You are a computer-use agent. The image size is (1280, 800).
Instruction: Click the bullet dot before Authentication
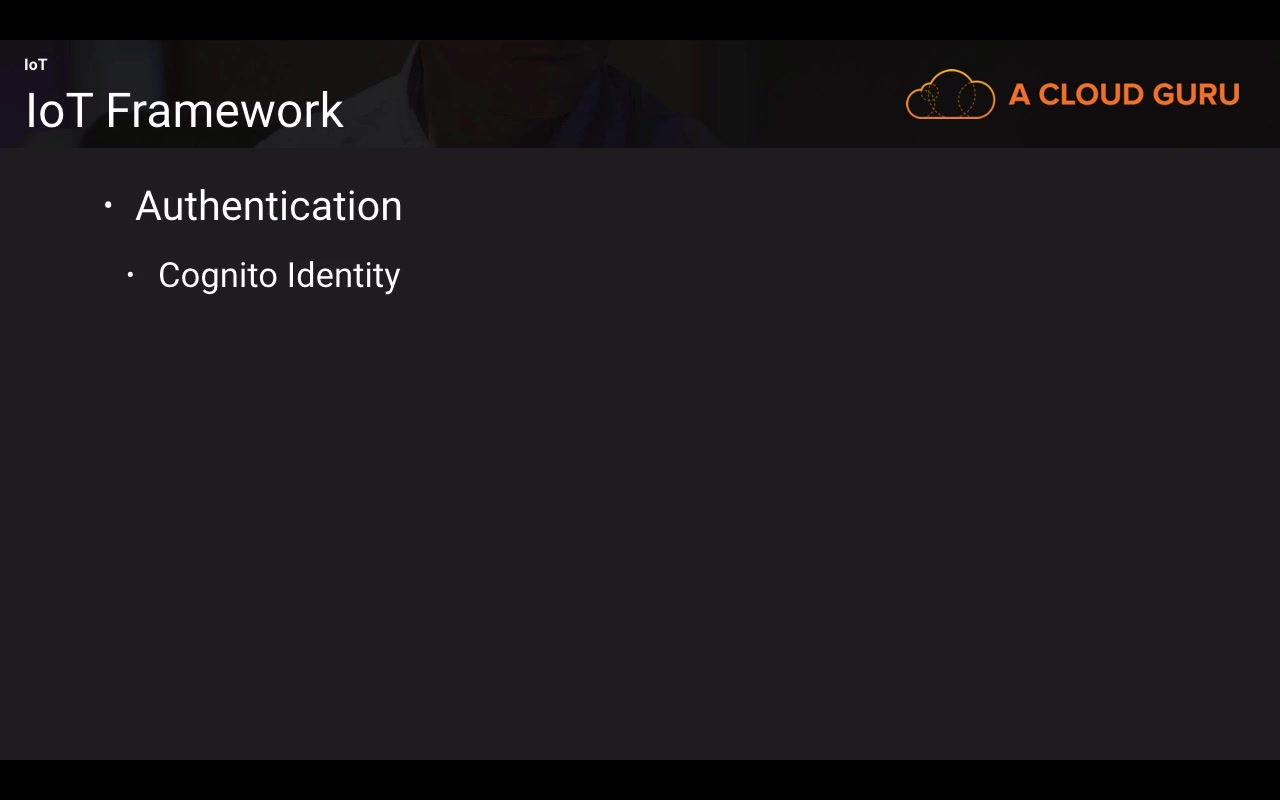pos(108,206)
